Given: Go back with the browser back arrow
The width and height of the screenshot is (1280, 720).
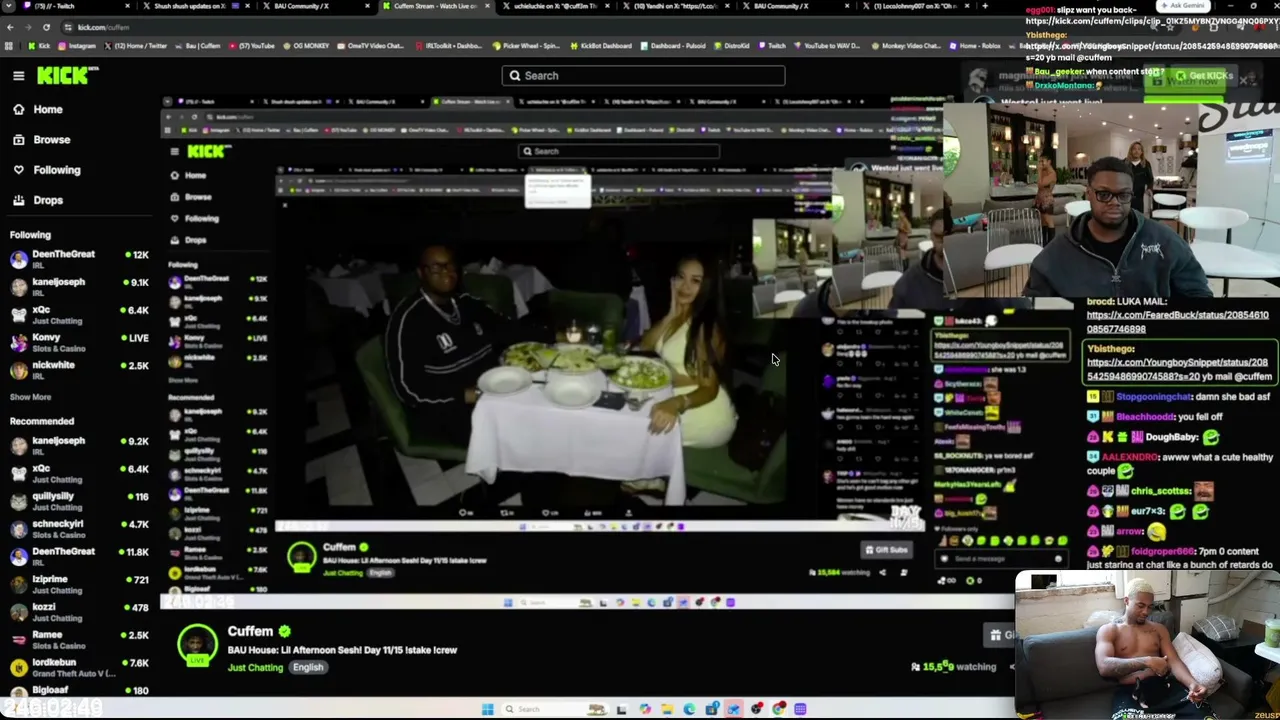Looking at the screenshot, I should click(11, 27).
